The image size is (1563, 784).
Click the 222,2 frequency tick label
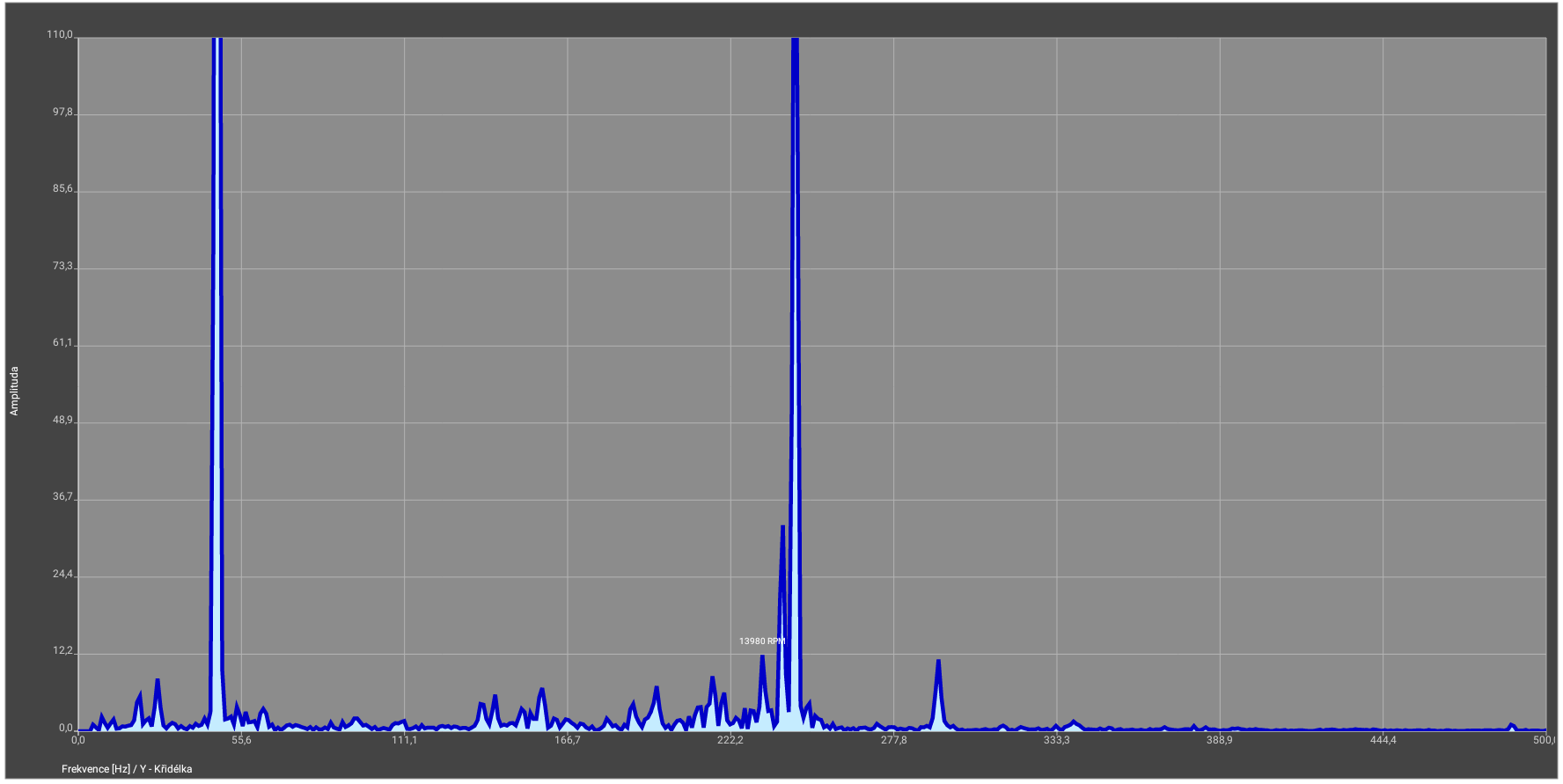click(x=730, y=740)
